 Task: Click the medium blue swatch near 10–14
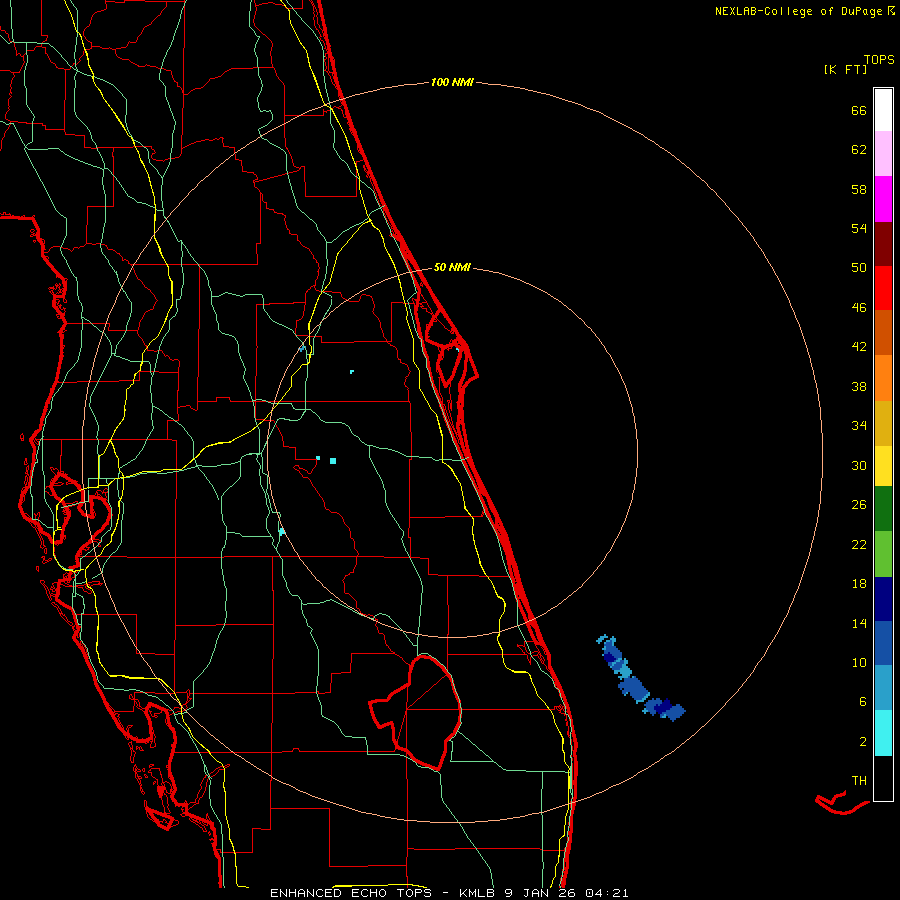pos(883,643)
